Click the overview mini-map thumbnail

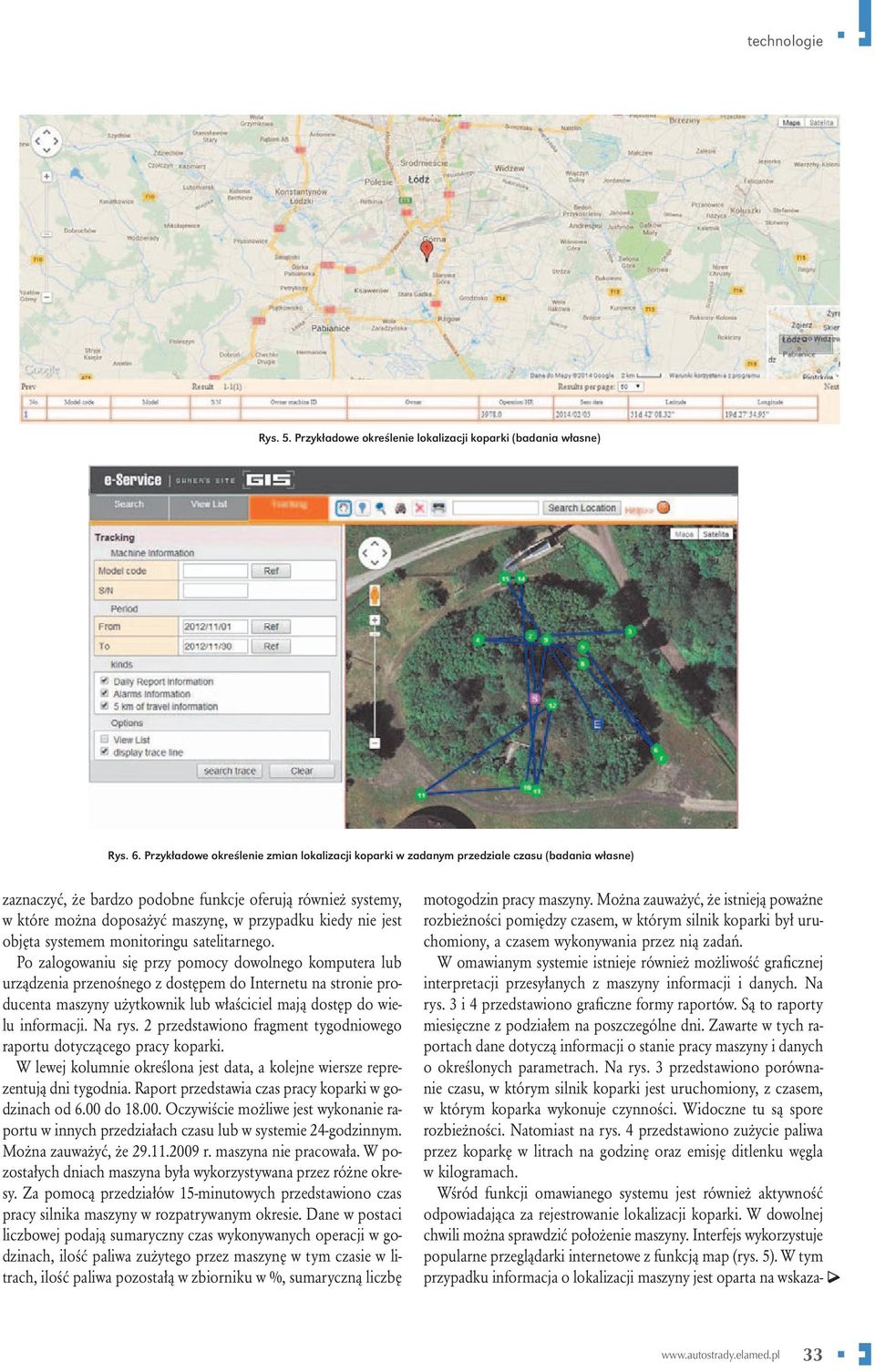803,342
